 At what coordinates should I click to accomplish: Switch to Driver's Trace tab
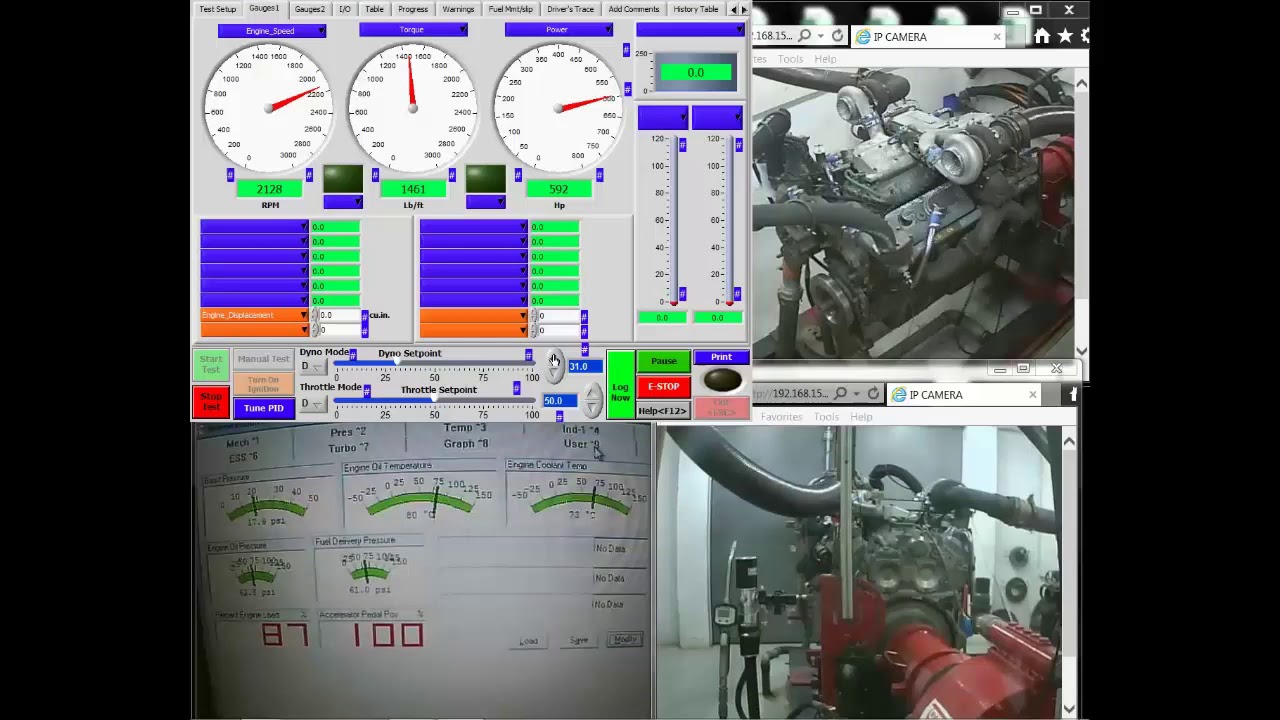point(570,9)
